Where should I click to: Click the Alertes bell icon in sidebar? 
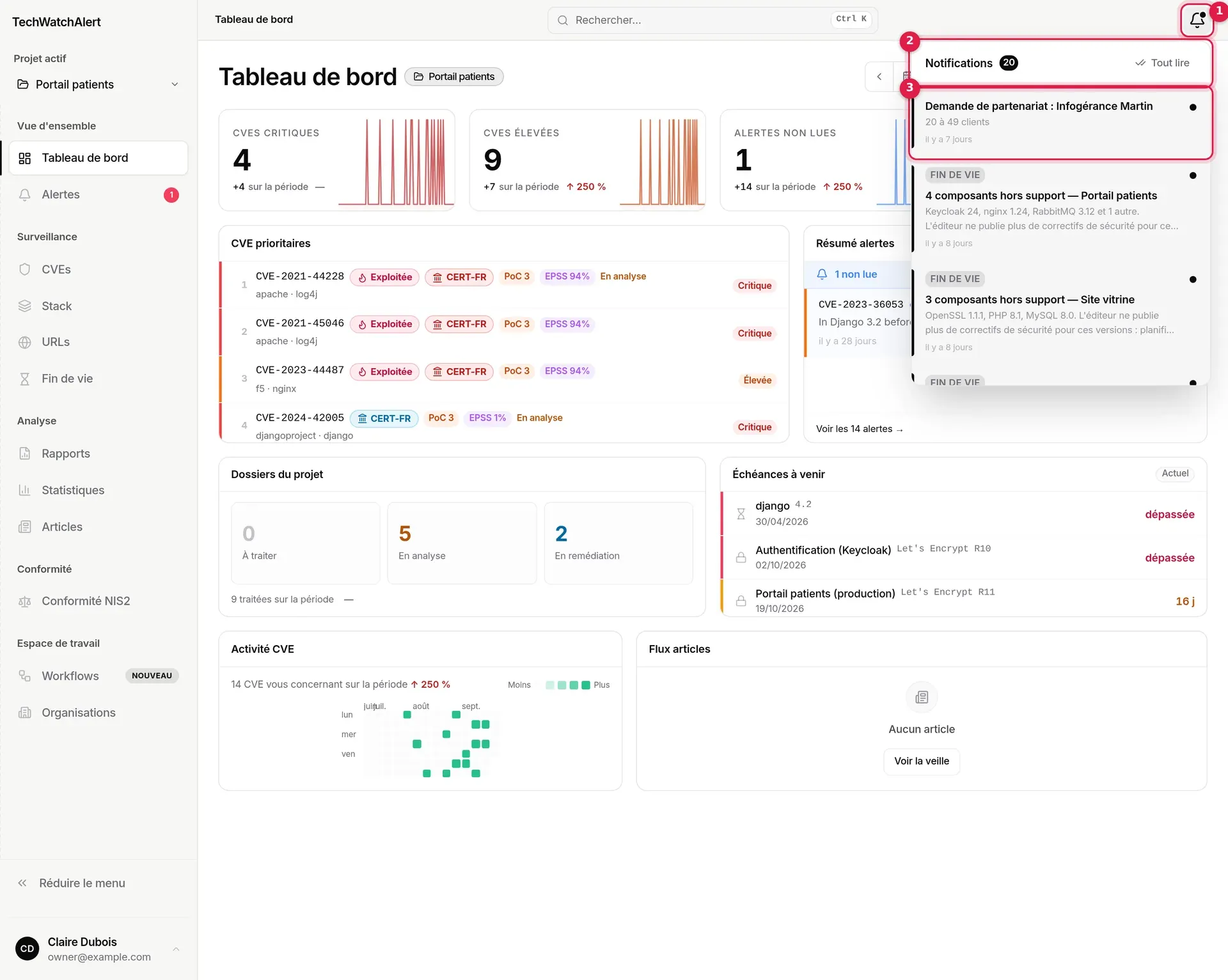pyautogui.click(x=25, y=194)
